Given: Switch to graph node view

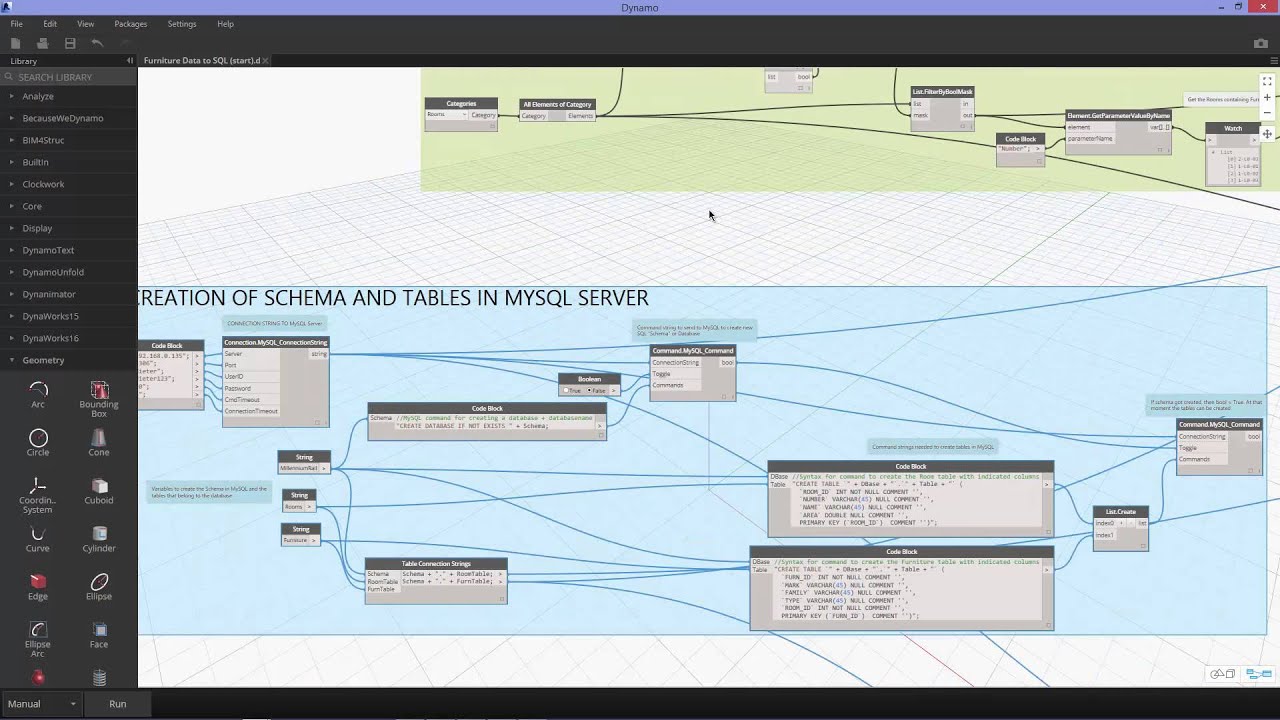Looking at the screenshot, I should tap(1259, 674).
